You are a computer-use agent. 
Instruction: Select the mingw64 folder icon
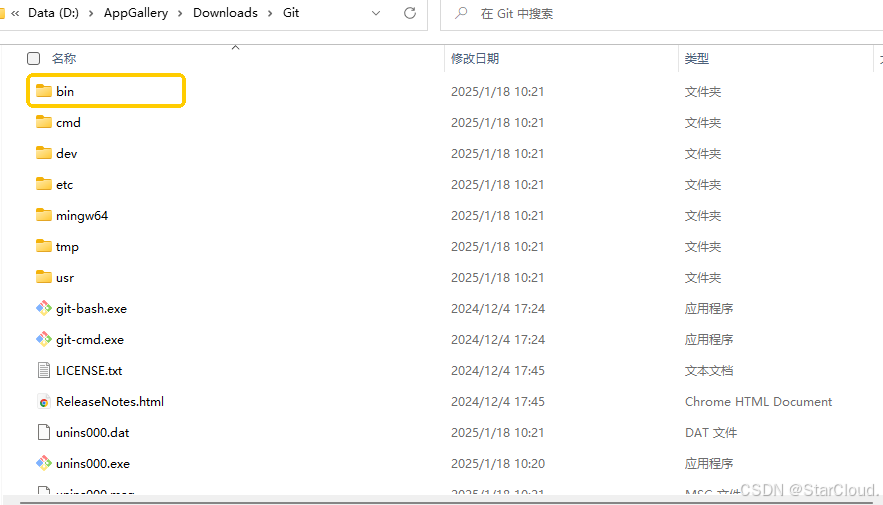pyautogui.click(x=43, y=214)
